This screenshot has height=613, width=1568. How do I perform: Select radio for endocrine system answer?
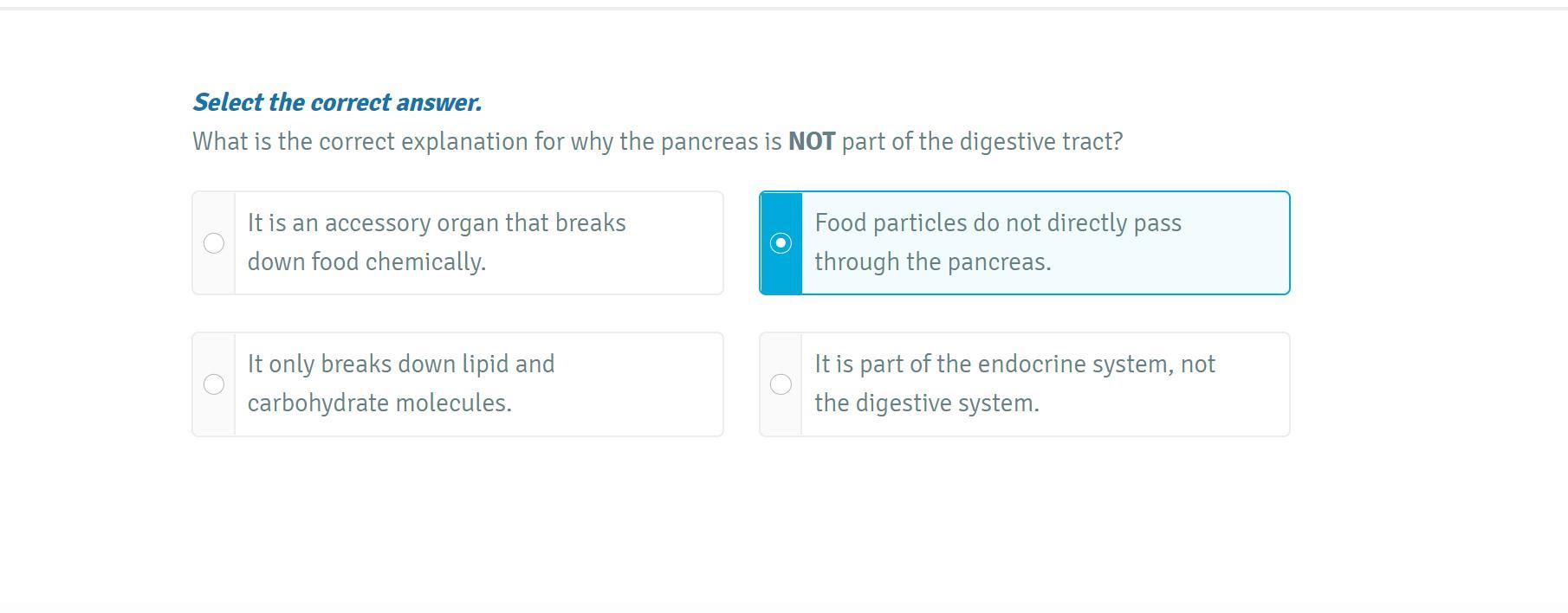pyautogui.click(x=781, y=384)
